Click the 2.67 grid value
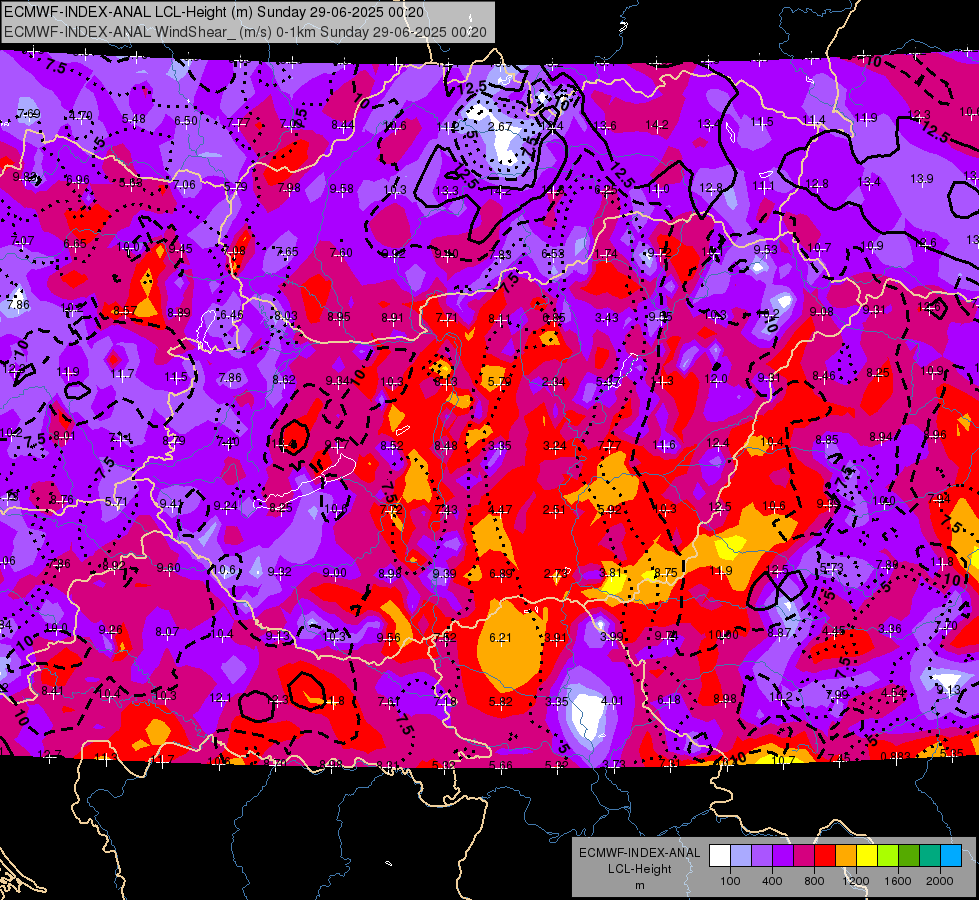979x900 pixels. coord(500,126)
